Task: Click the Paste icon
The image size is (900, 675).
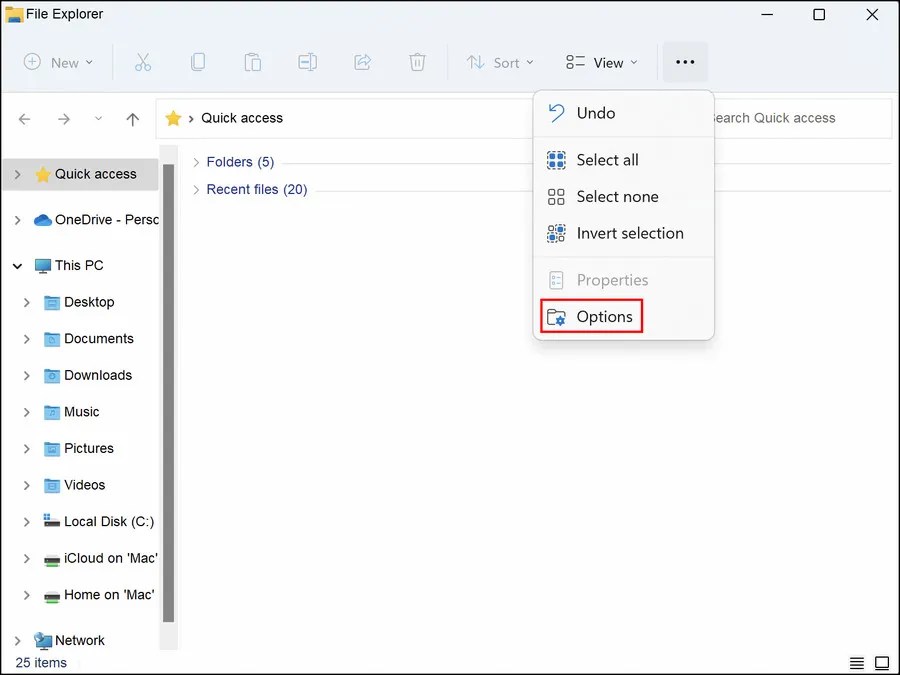Action: (x=253, y=62)
